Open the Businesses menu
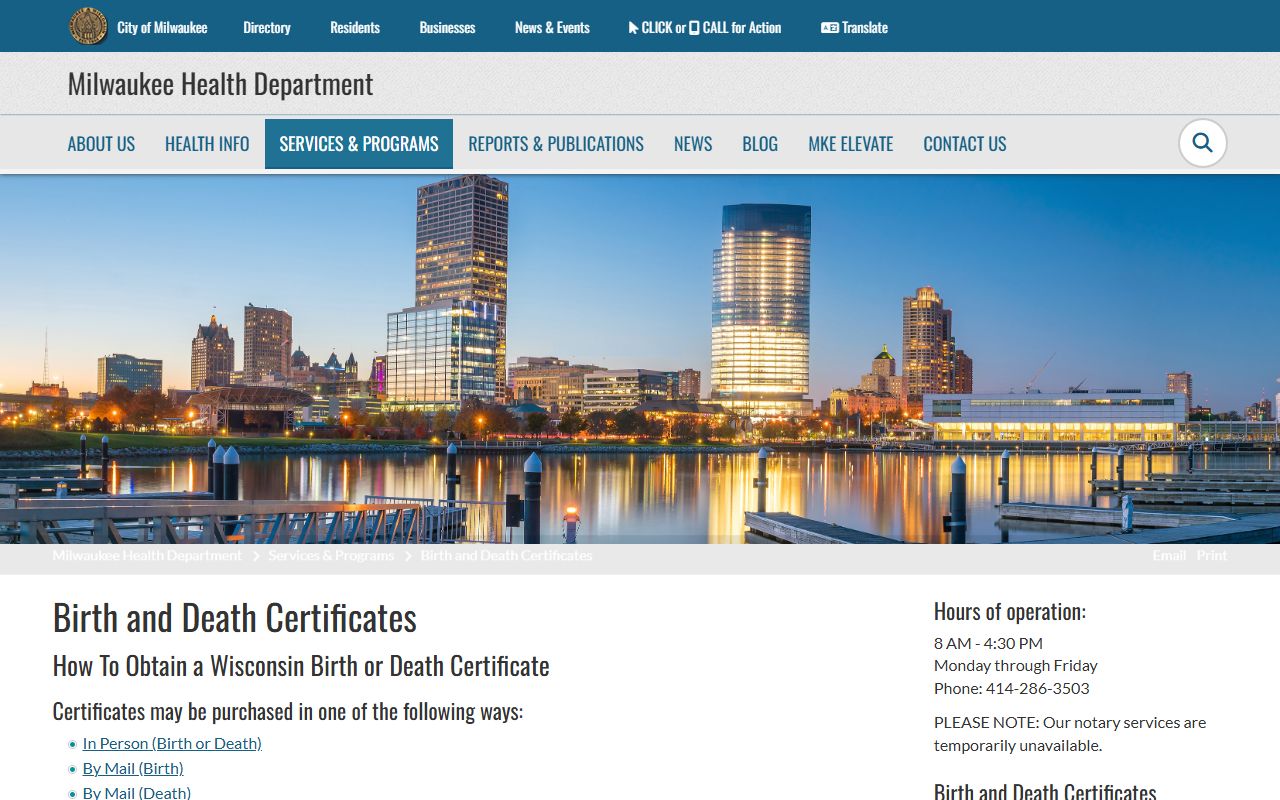This screenshot has width=1280, height=800. pyautogui.click(x=447, y=27)
